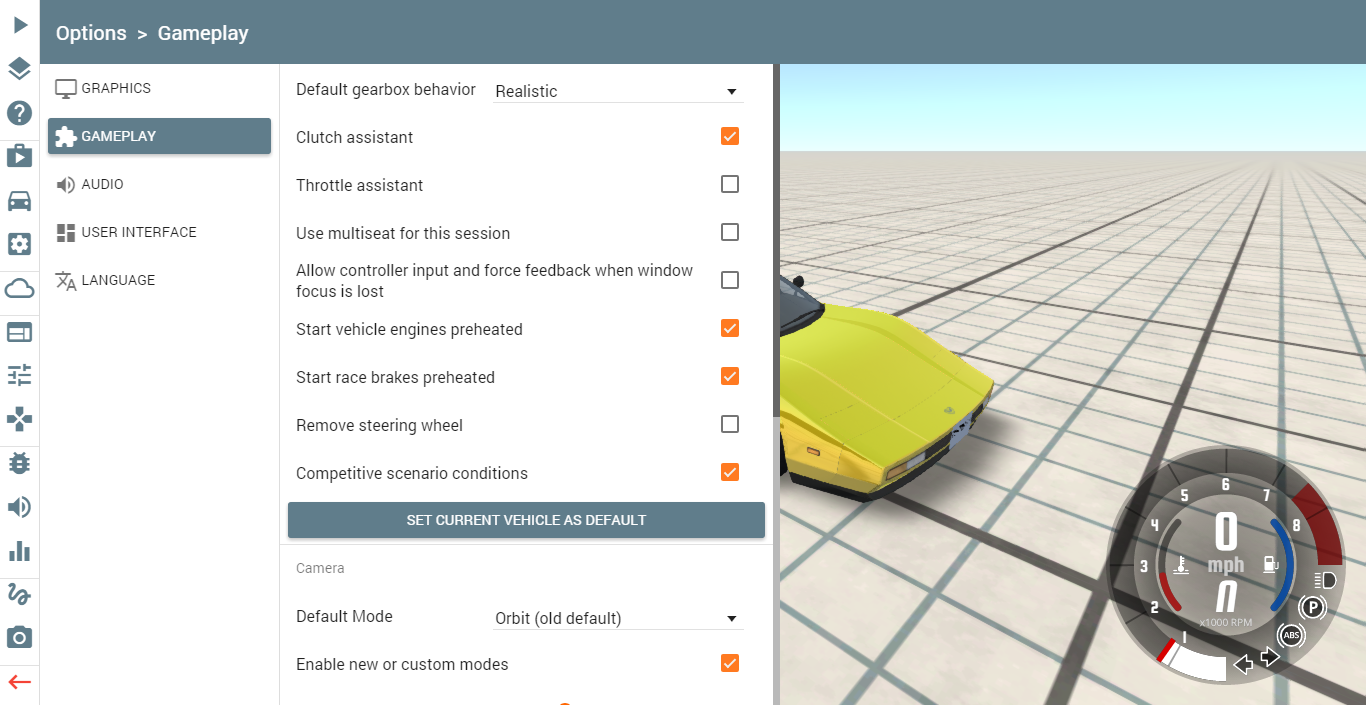Select the Gameplay options tab
This screenshot has height=705, width=1366.
tap(159, 136)
